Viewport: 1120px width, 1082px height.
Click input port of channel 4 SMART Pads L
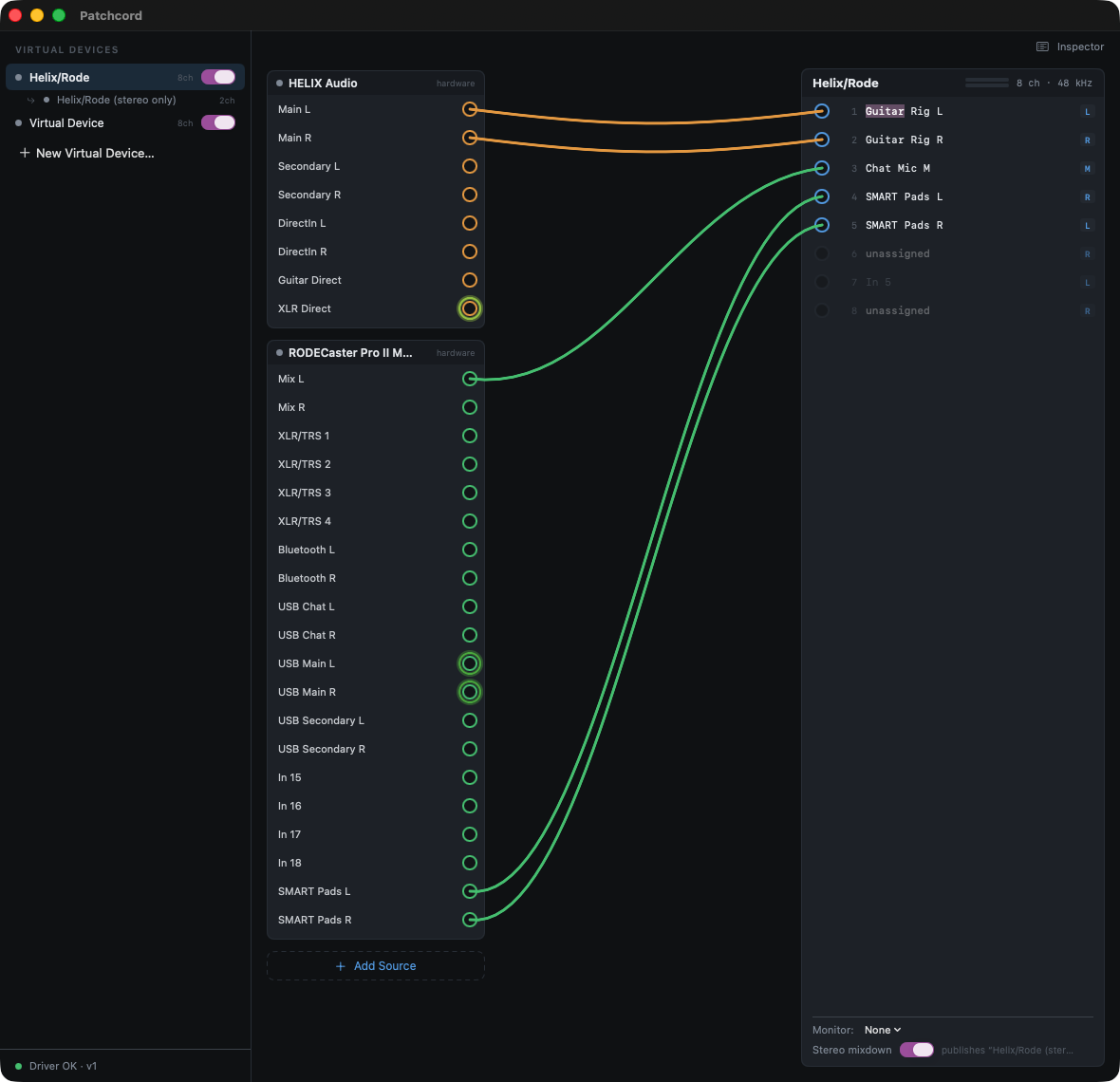821,197
